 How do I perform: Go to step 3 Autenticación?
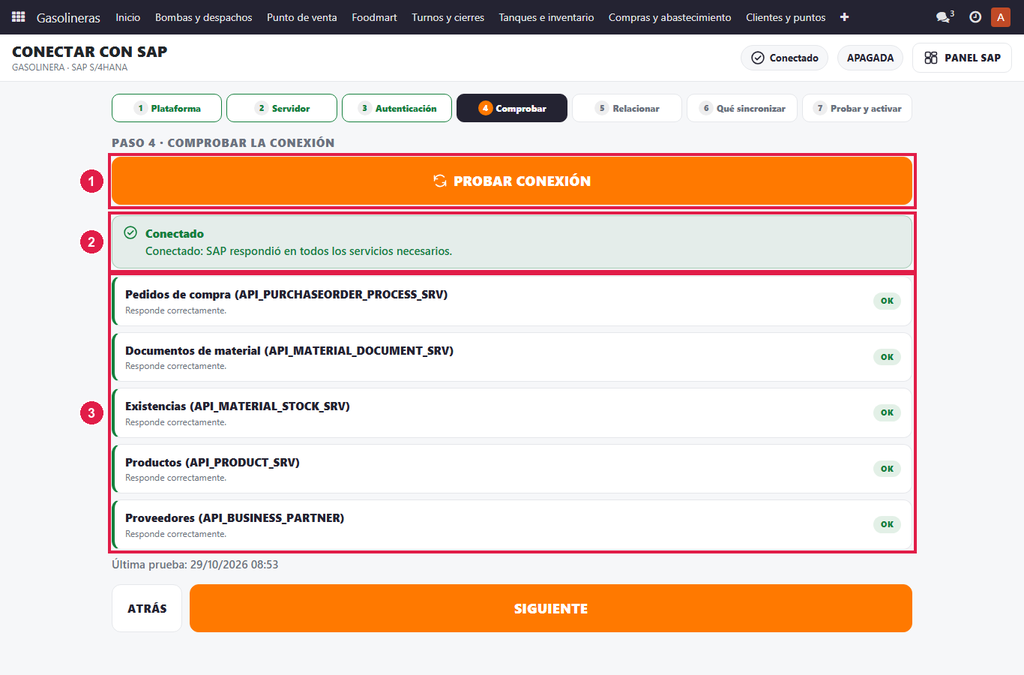pyautogui.click(x=396, y=108)
